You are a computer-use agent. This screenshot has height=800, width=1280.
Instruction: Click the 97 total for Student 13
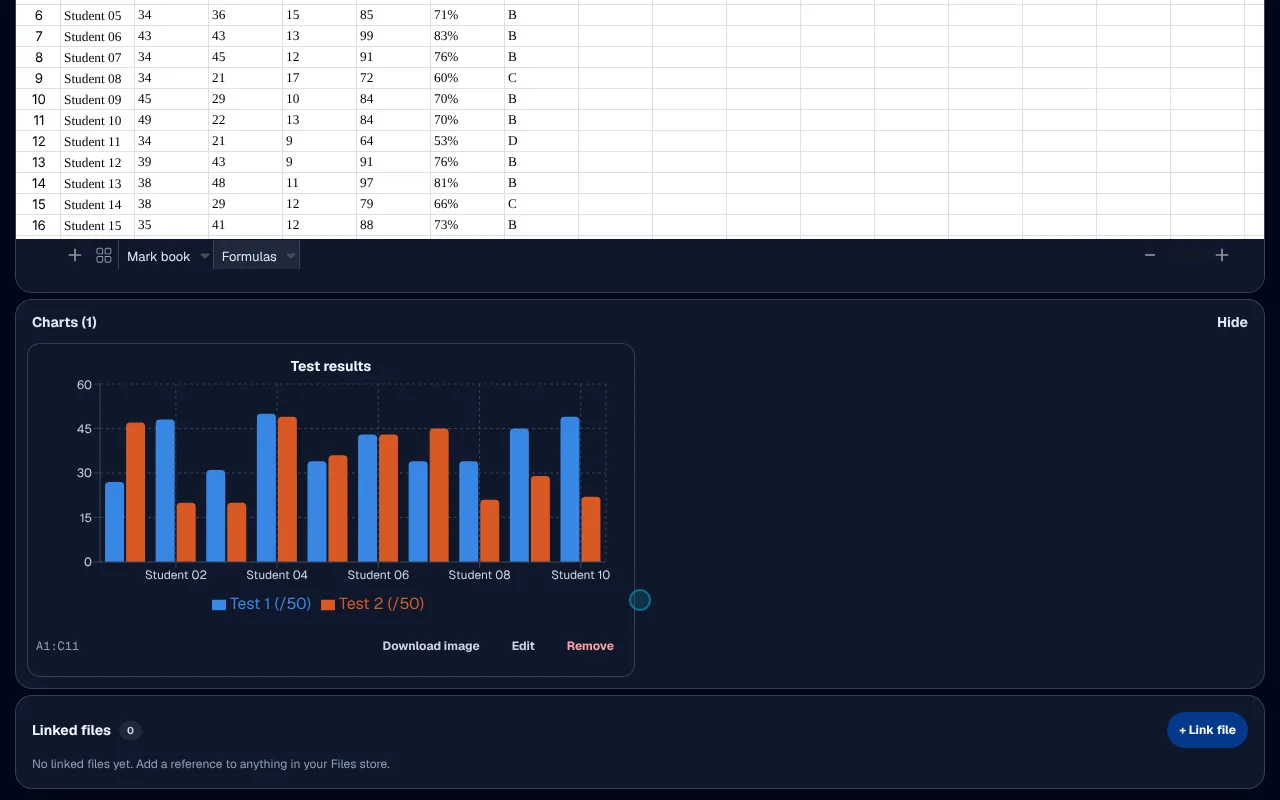393,183
